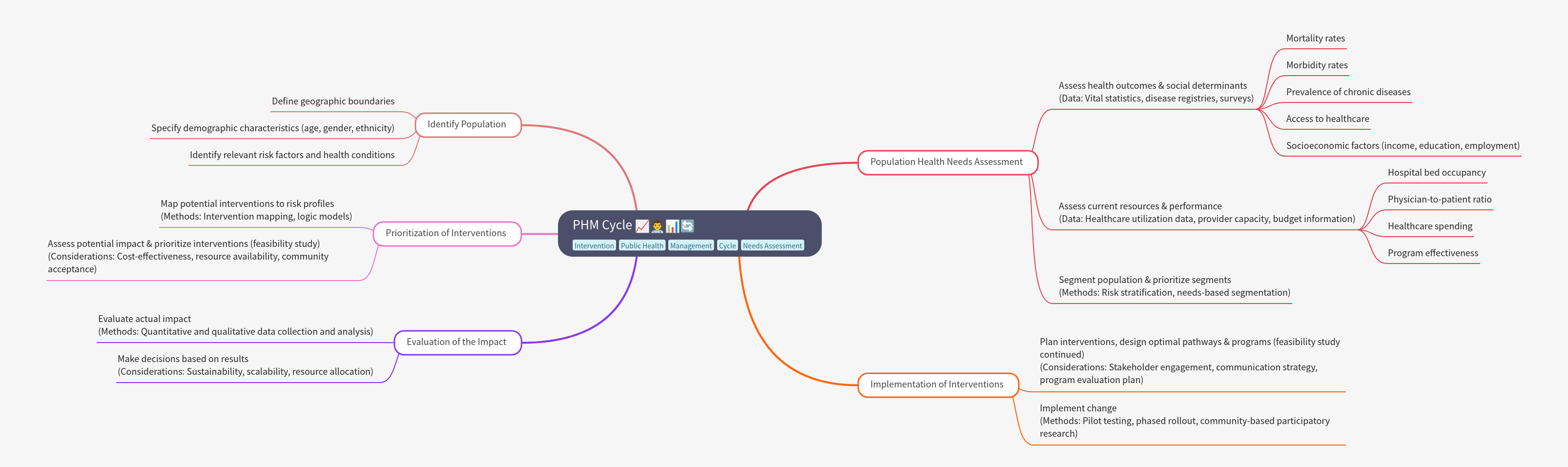
Task: Click the health worker emoji in title
Action: [658, 225]
